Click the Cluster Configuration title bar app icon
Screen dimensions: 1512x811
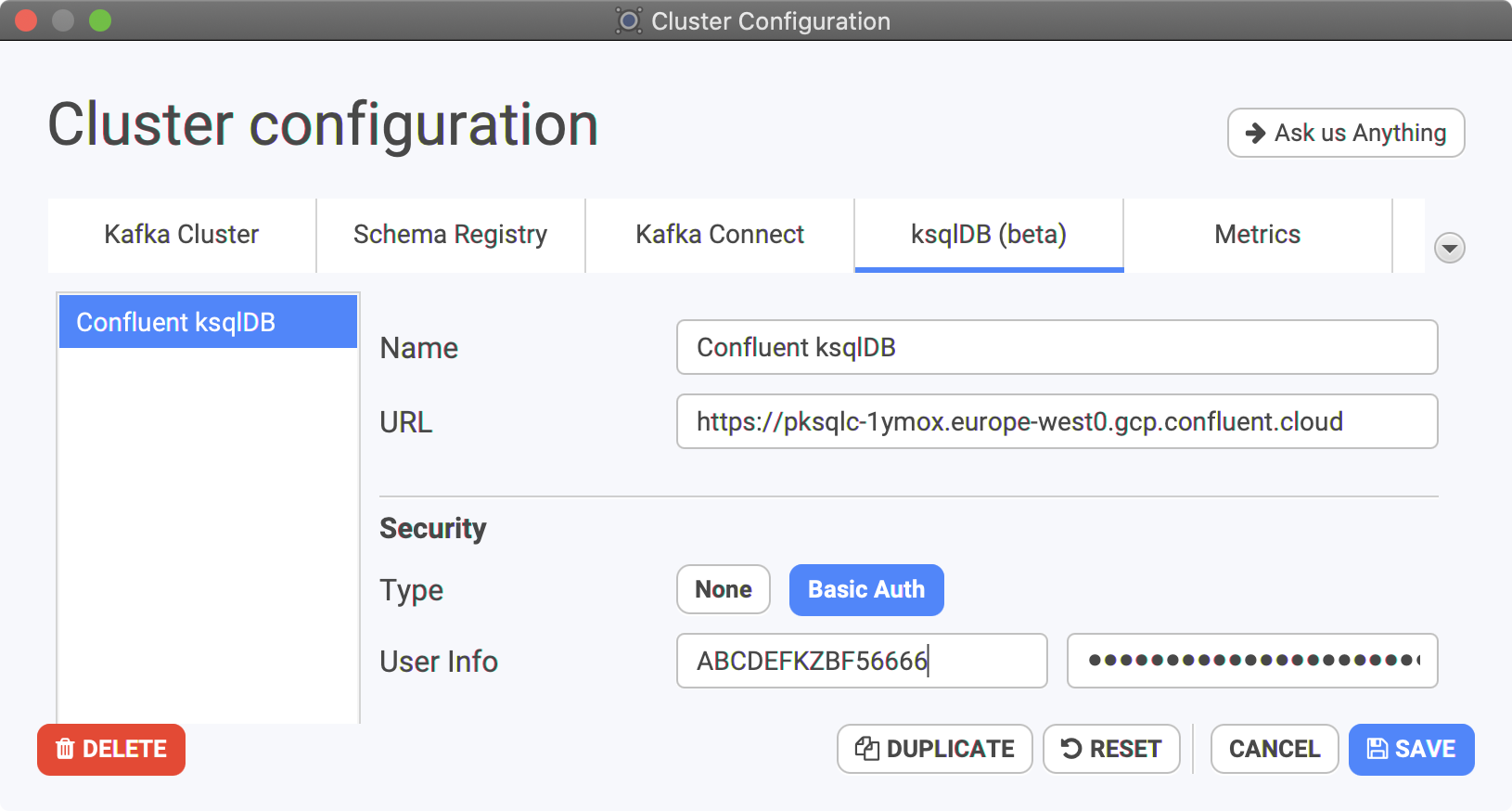pyautogui.click(x=628, y=20)
